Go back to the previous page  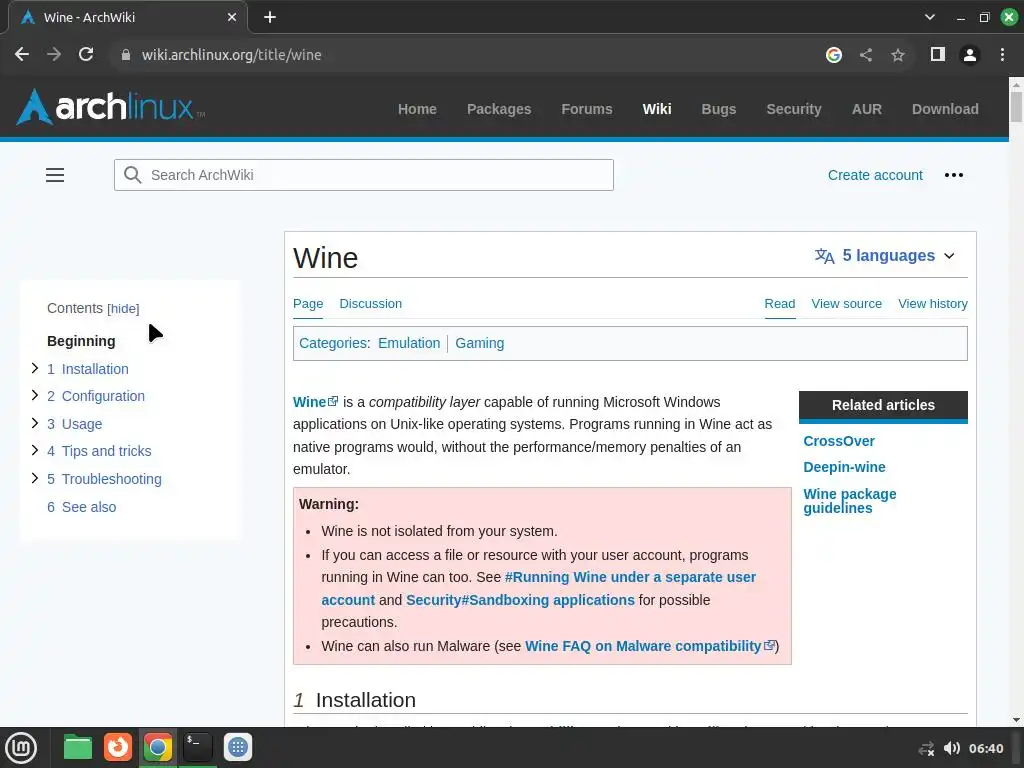coord(22,55)
